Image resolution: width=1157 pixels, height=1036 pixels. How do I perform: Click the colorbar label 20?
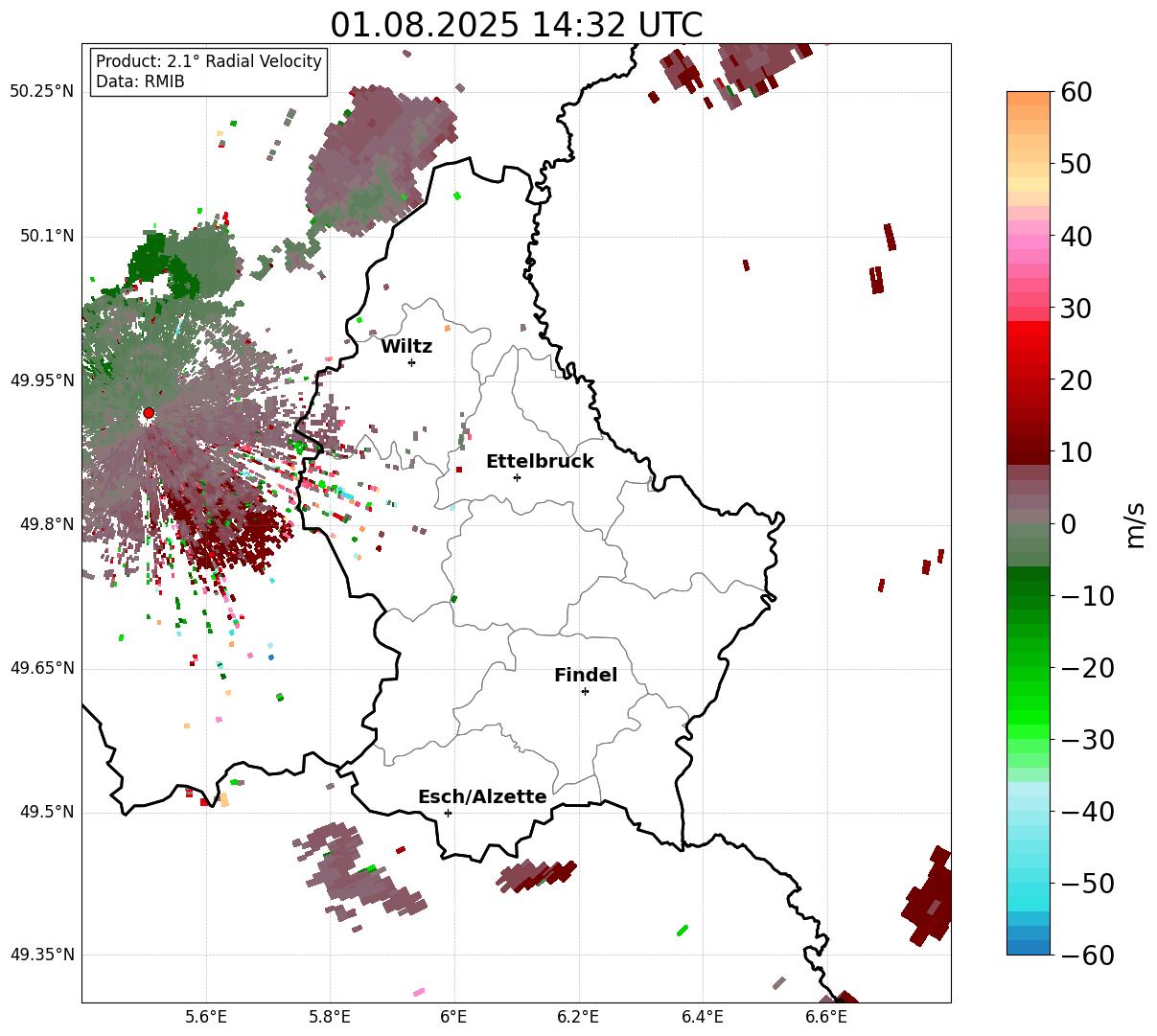1075,380
